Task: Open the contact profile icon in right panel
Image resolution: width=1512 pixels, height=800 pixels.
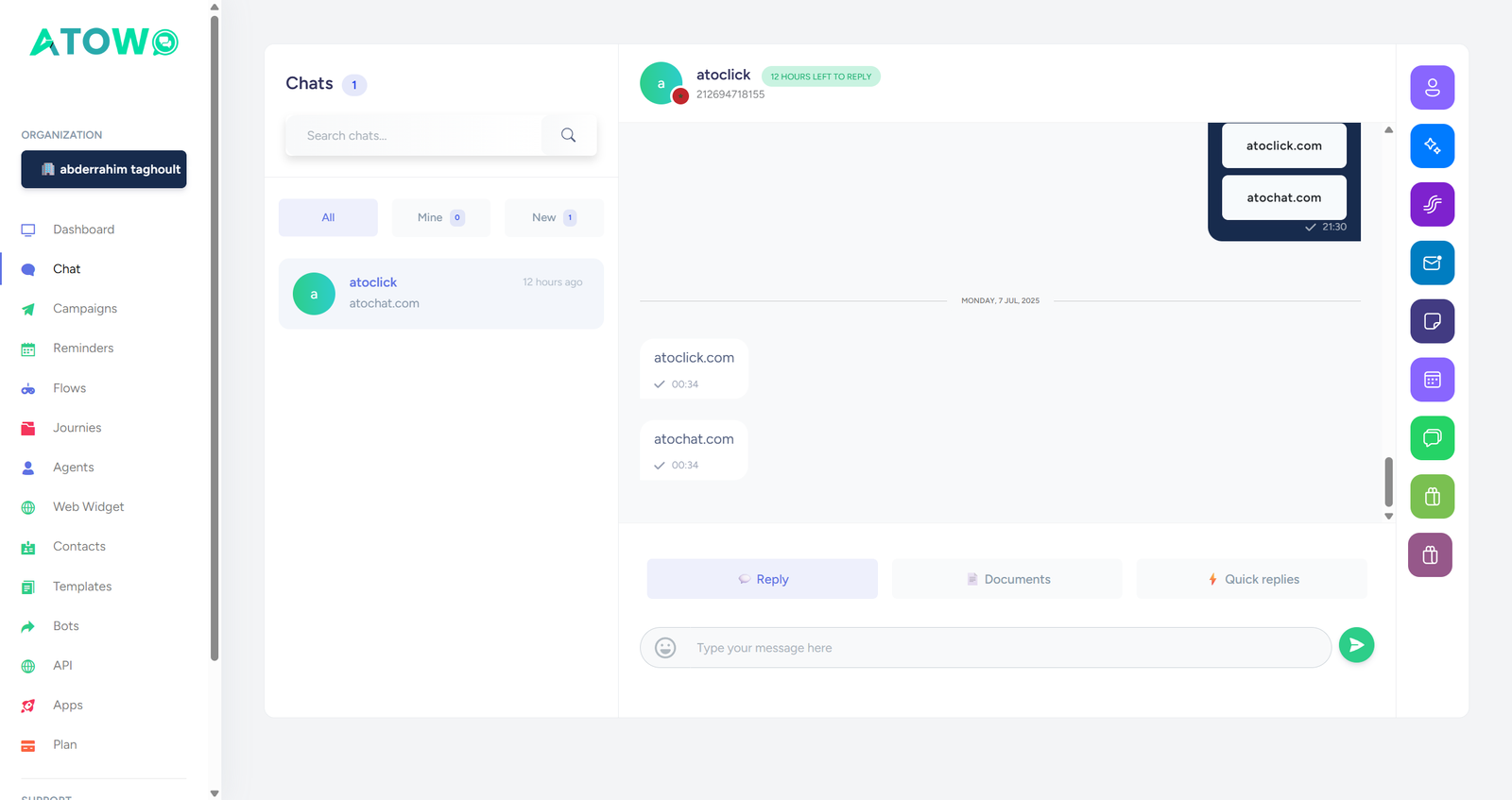Action: [x=1432, y=88]
